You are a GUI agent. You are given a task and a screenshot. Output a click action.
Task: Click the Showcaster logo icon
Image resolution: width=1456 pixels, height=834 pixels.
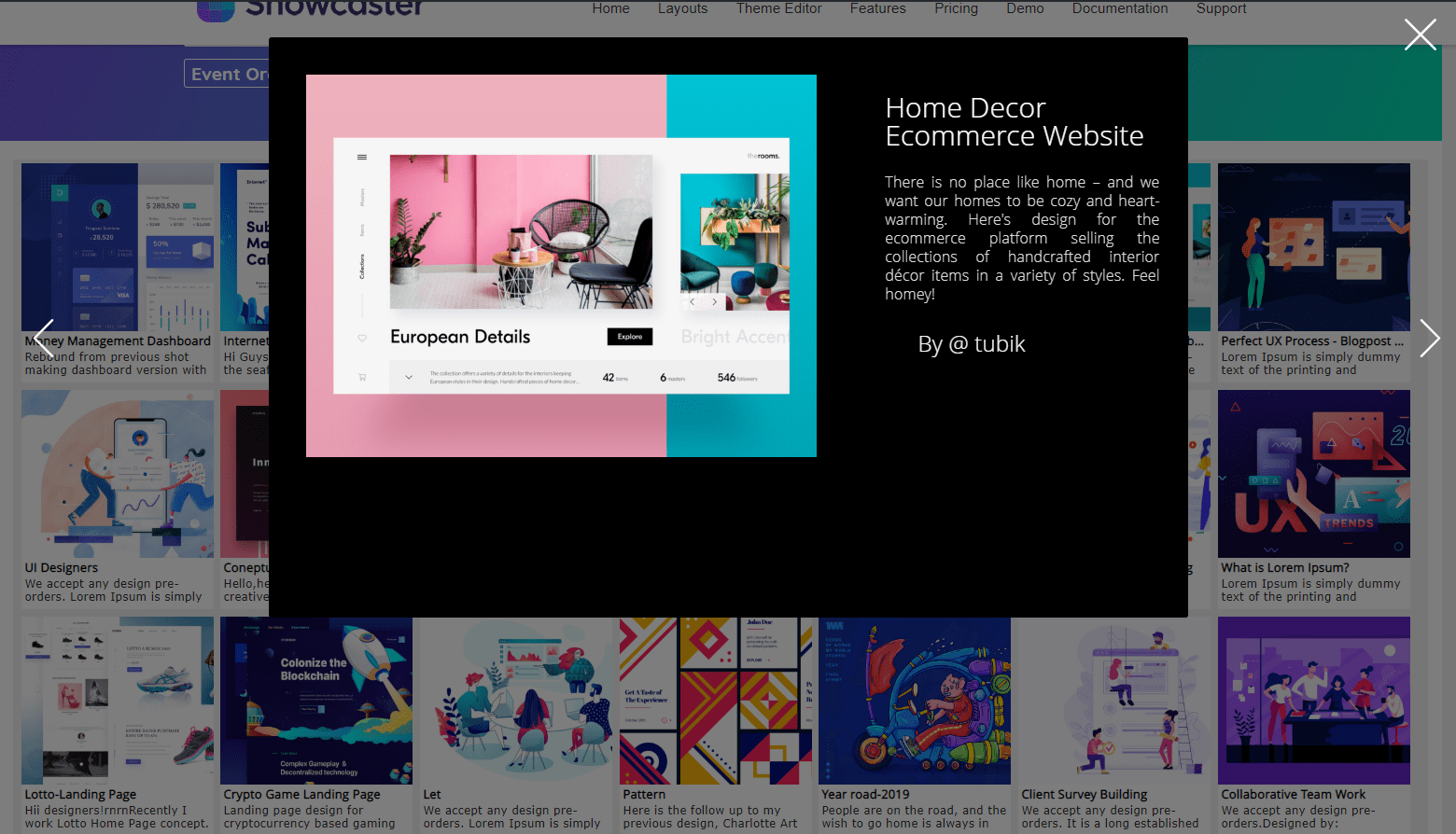pyautogui.click(x=216, y=10)
